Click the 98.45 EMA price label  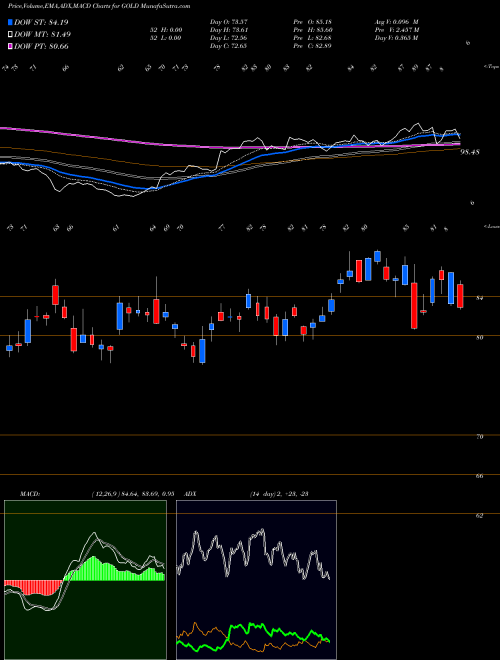[470, 152]
